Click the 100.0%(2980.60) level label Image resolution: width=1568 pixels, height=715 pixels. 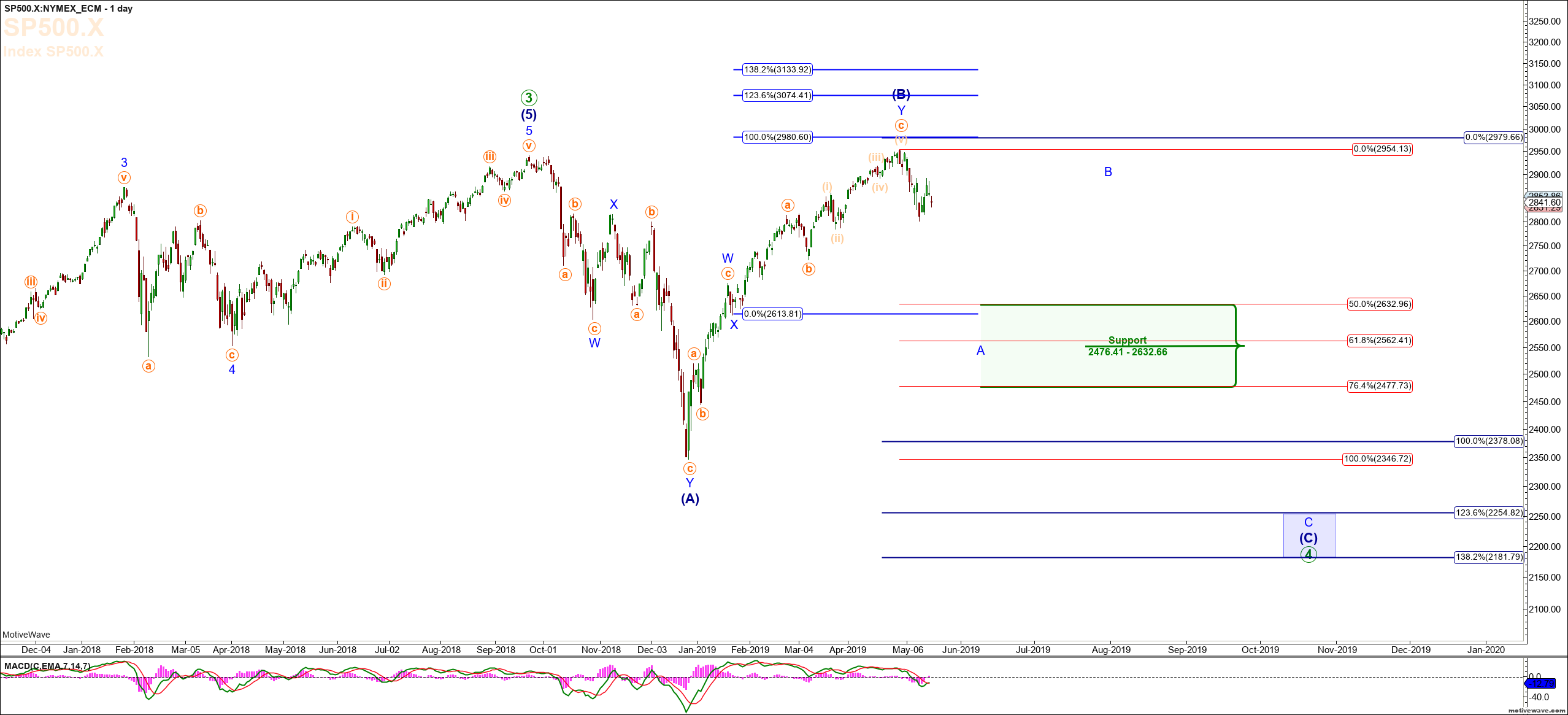pyautogui.click(x=777, y=137)
